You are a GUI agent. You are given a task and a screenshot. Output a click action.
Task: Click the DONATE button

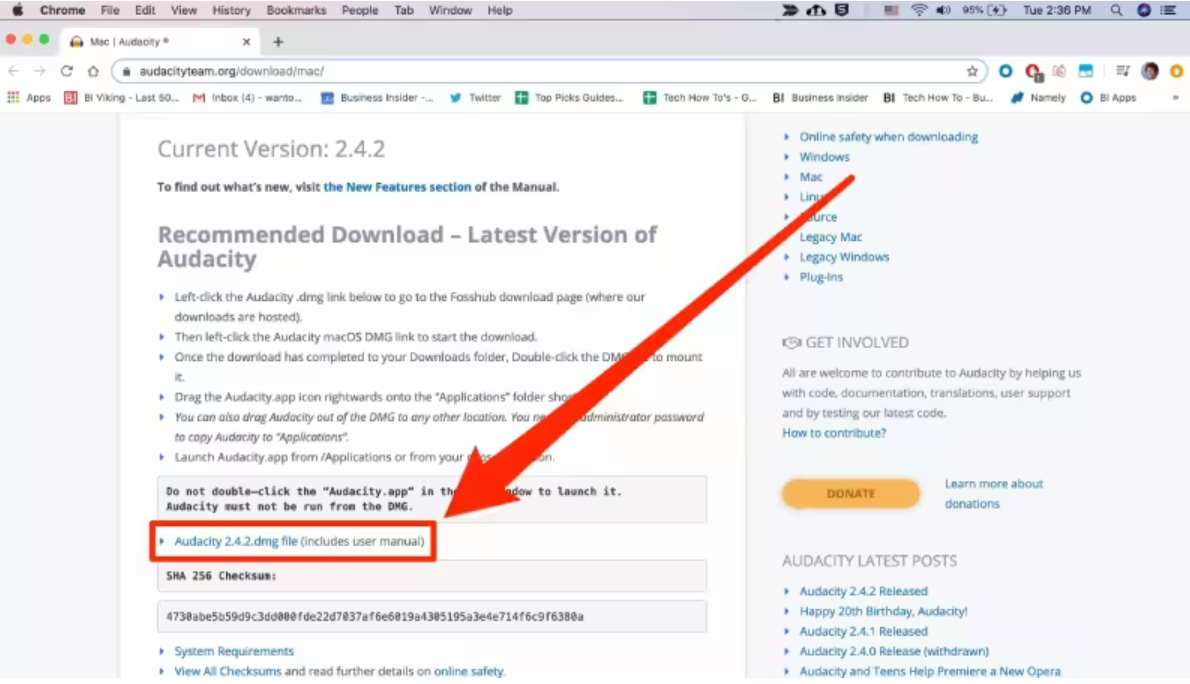(x=851, y=493)
